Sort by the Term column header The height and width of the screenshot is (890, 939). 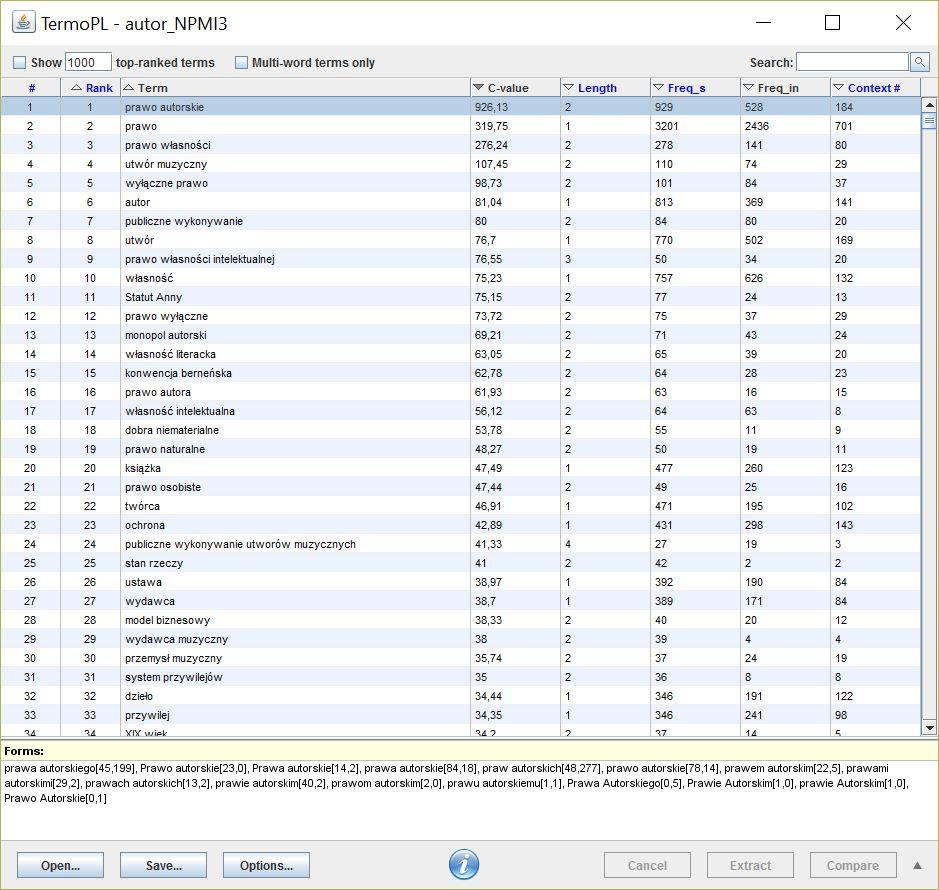pos(296,87)
